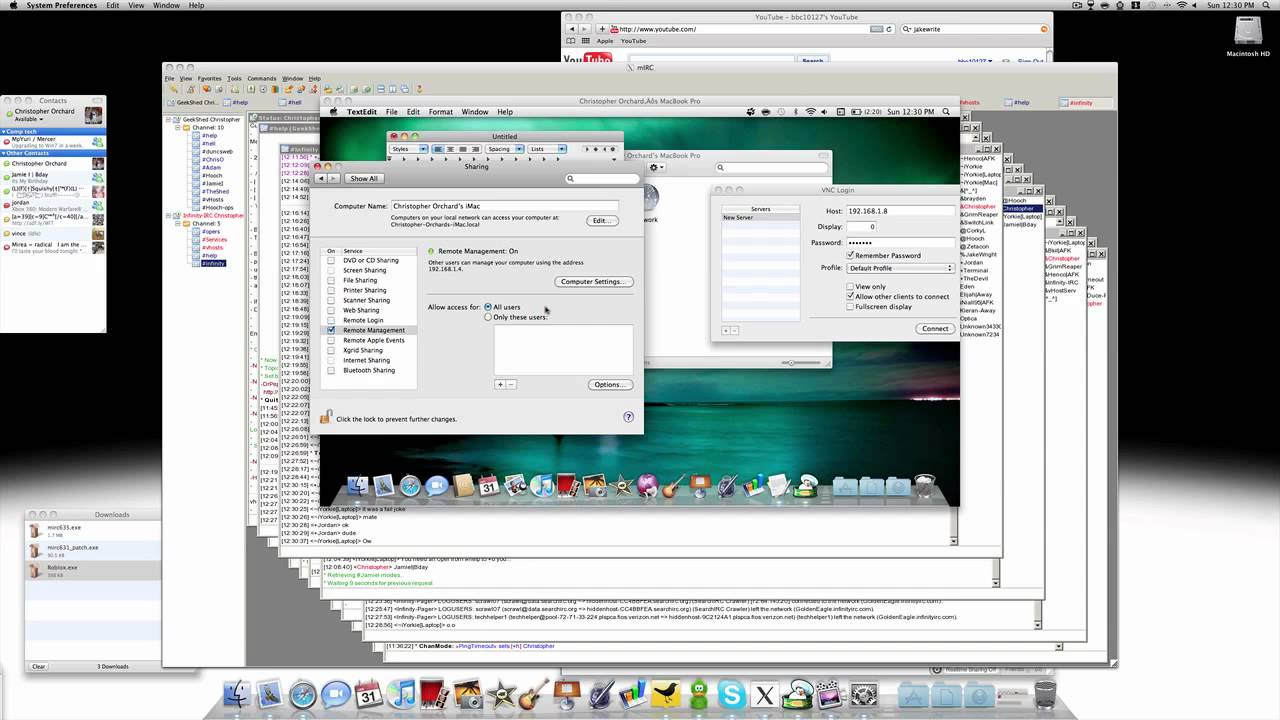The image size is (1280, 720).
Task: Open Finder from the main Dock
Action: 237,696
